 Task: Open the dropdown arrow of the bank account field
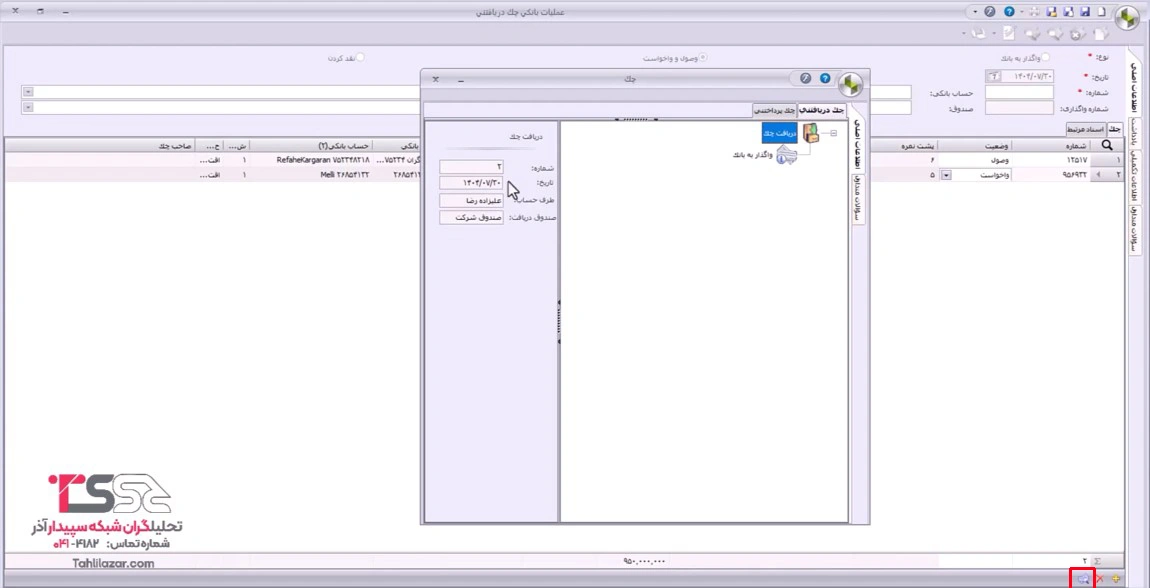[x=28, y=92]
